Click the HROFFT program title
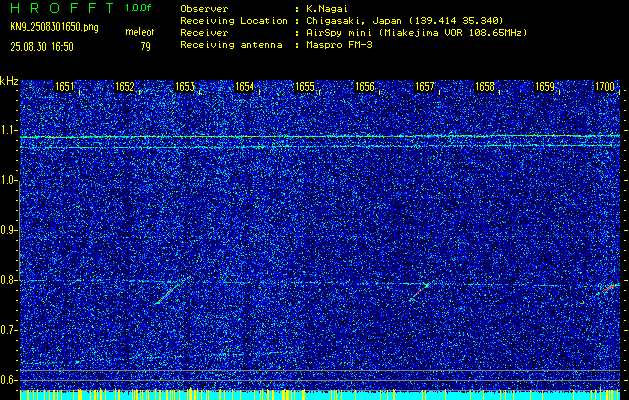Image resolution: width=629 pixels, height=400 pixels. pyautogui.click(x=63, y=8)
